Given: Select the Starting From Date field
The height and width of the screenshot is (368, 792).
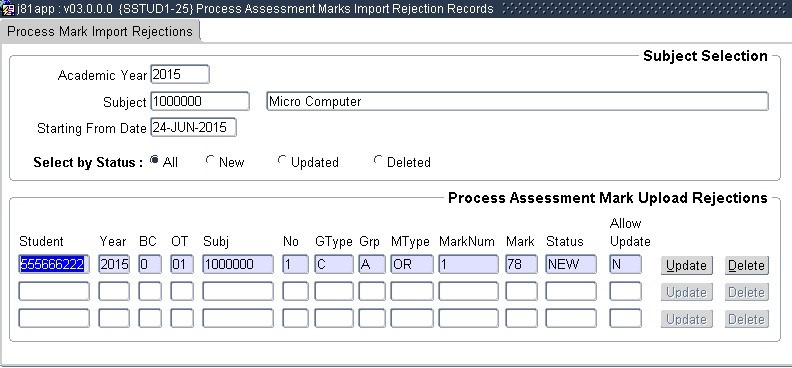Looking at the screenshot, I should (x=193, y=128).
